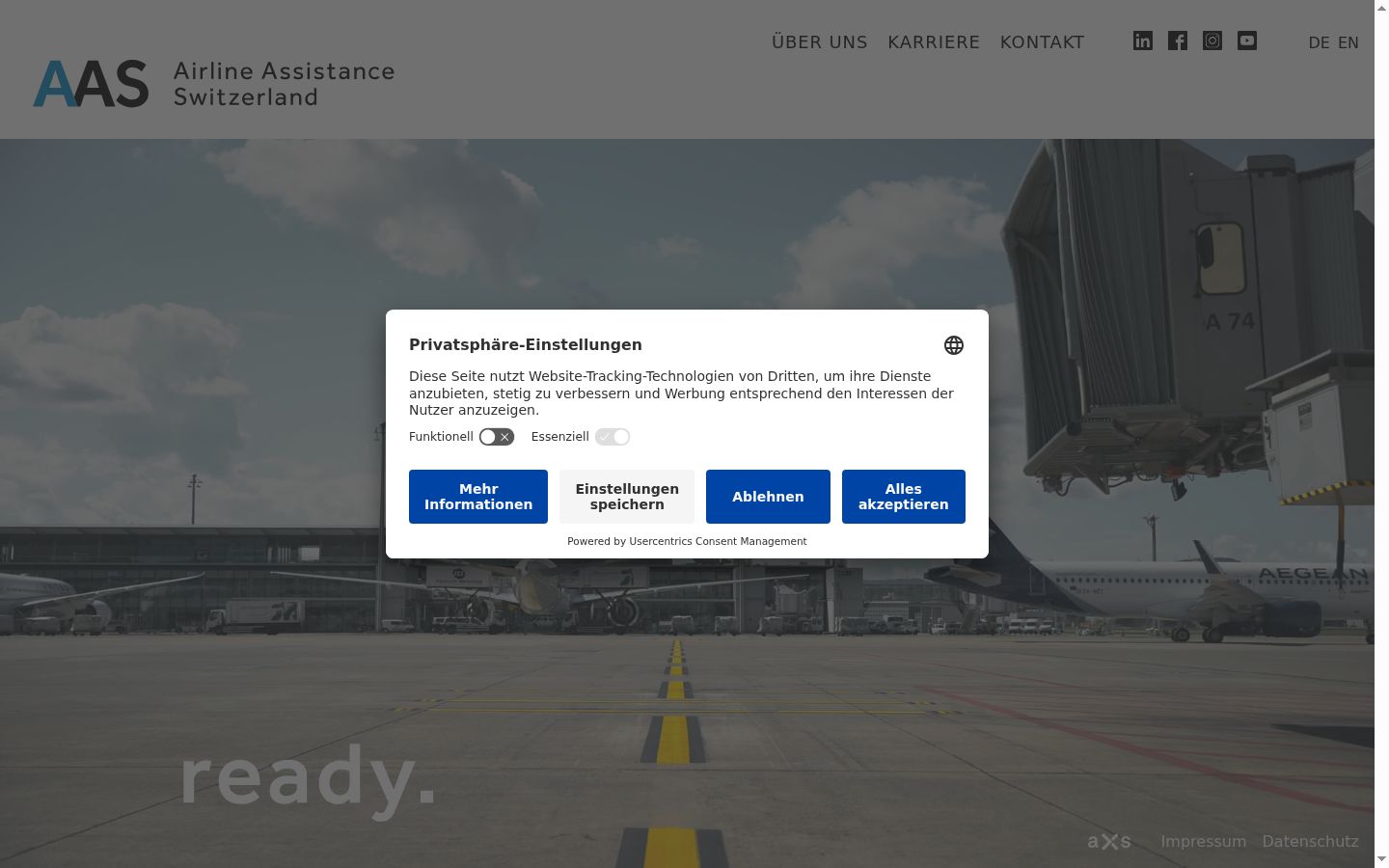Open the Instagram social icon
Viewport: 1389px width, 868px height.
1212,41
